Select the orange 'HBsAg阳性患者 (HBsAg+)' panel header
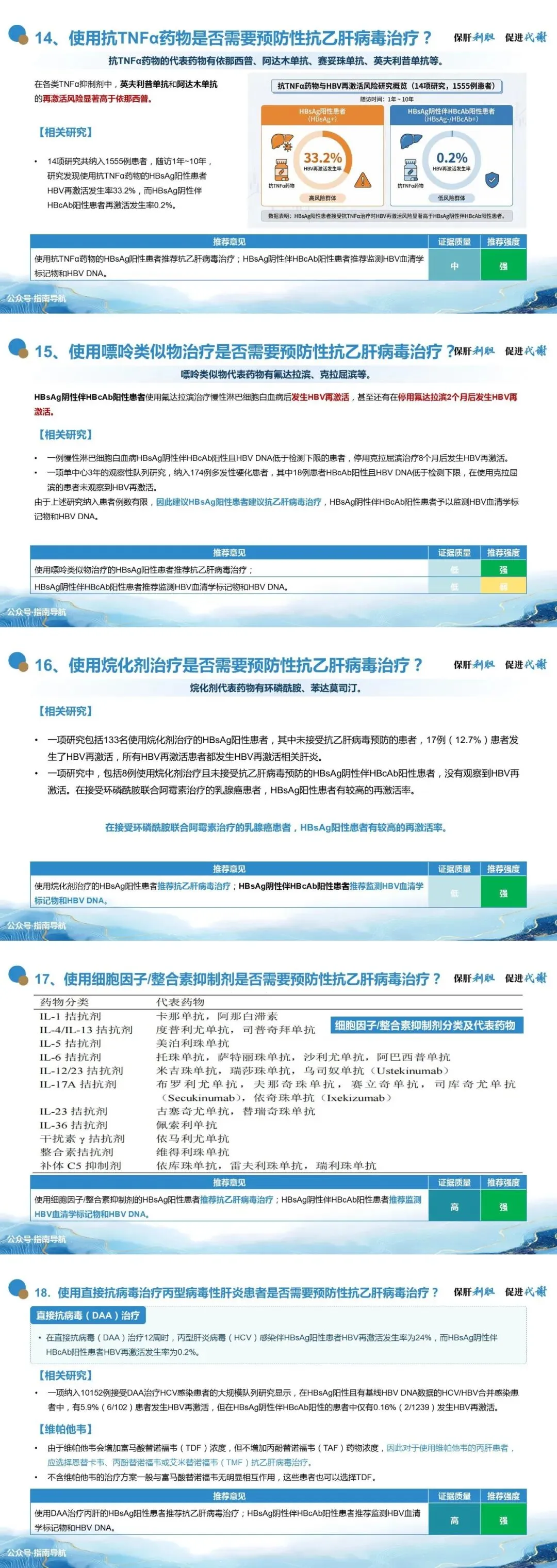 (322, 115)
